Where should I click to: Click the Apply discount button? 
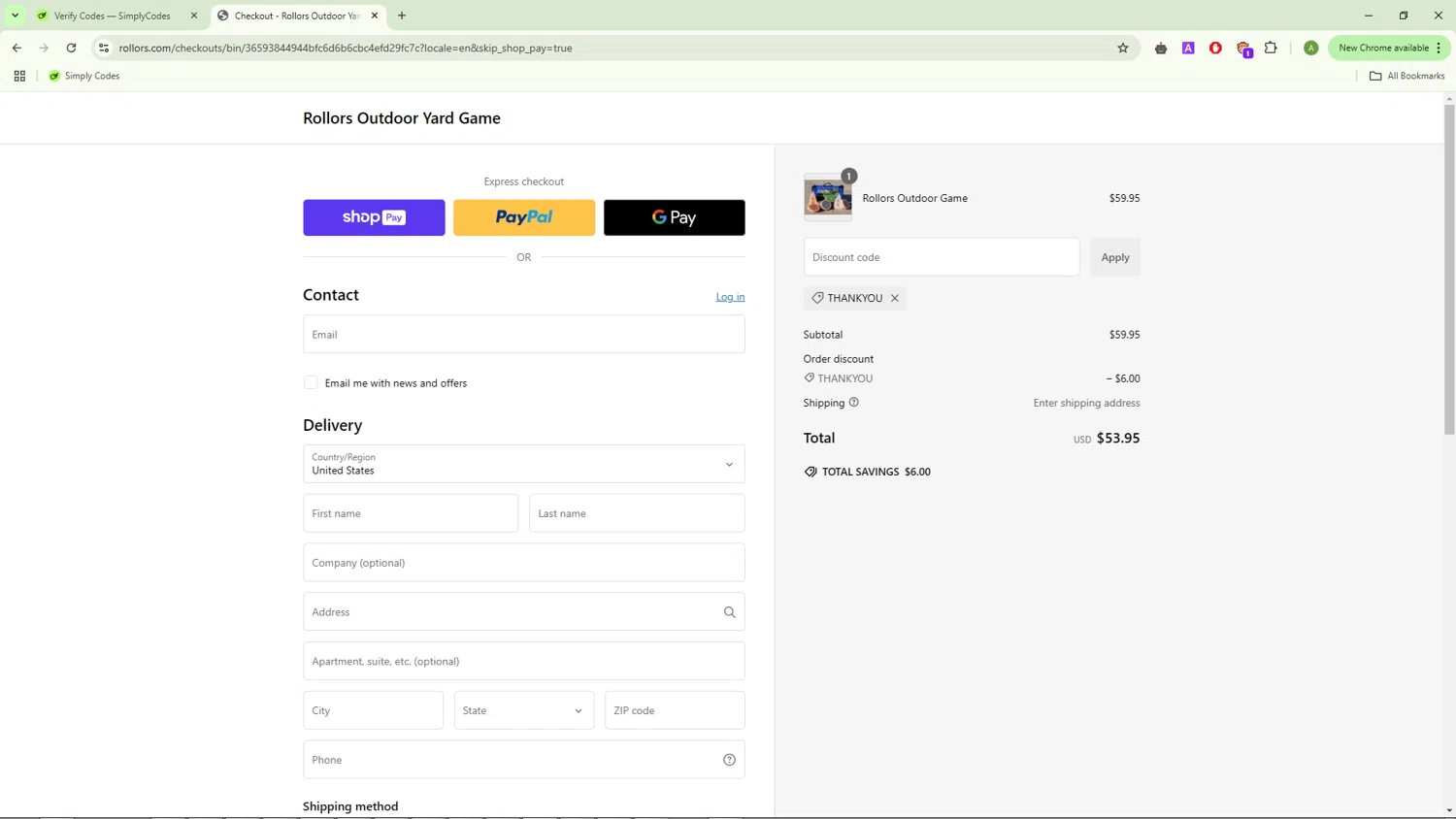[x=1115, y=257]
